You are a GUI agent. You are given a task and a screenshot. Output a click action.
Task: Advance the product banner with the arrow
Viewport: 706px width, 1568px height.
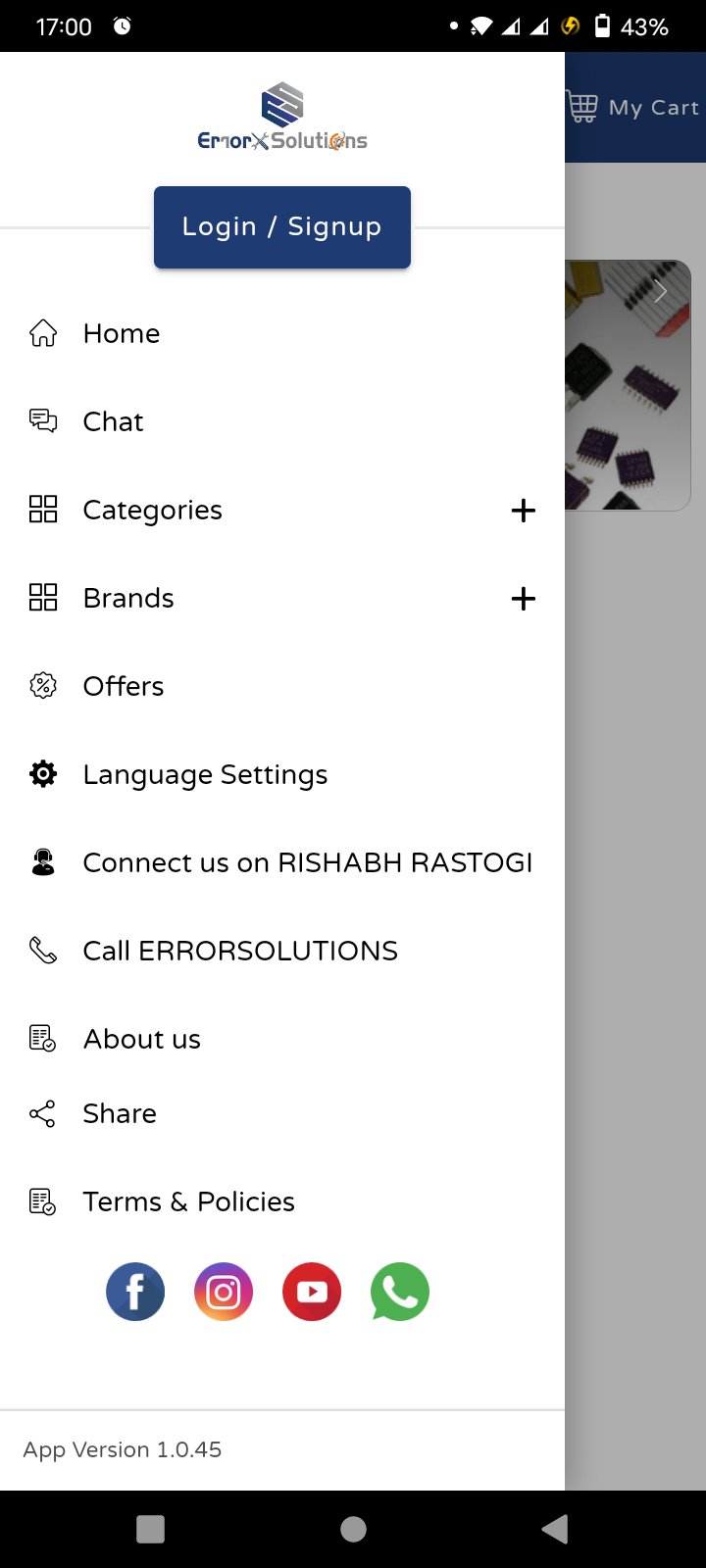pyautogui.click(x=661, y=291)
